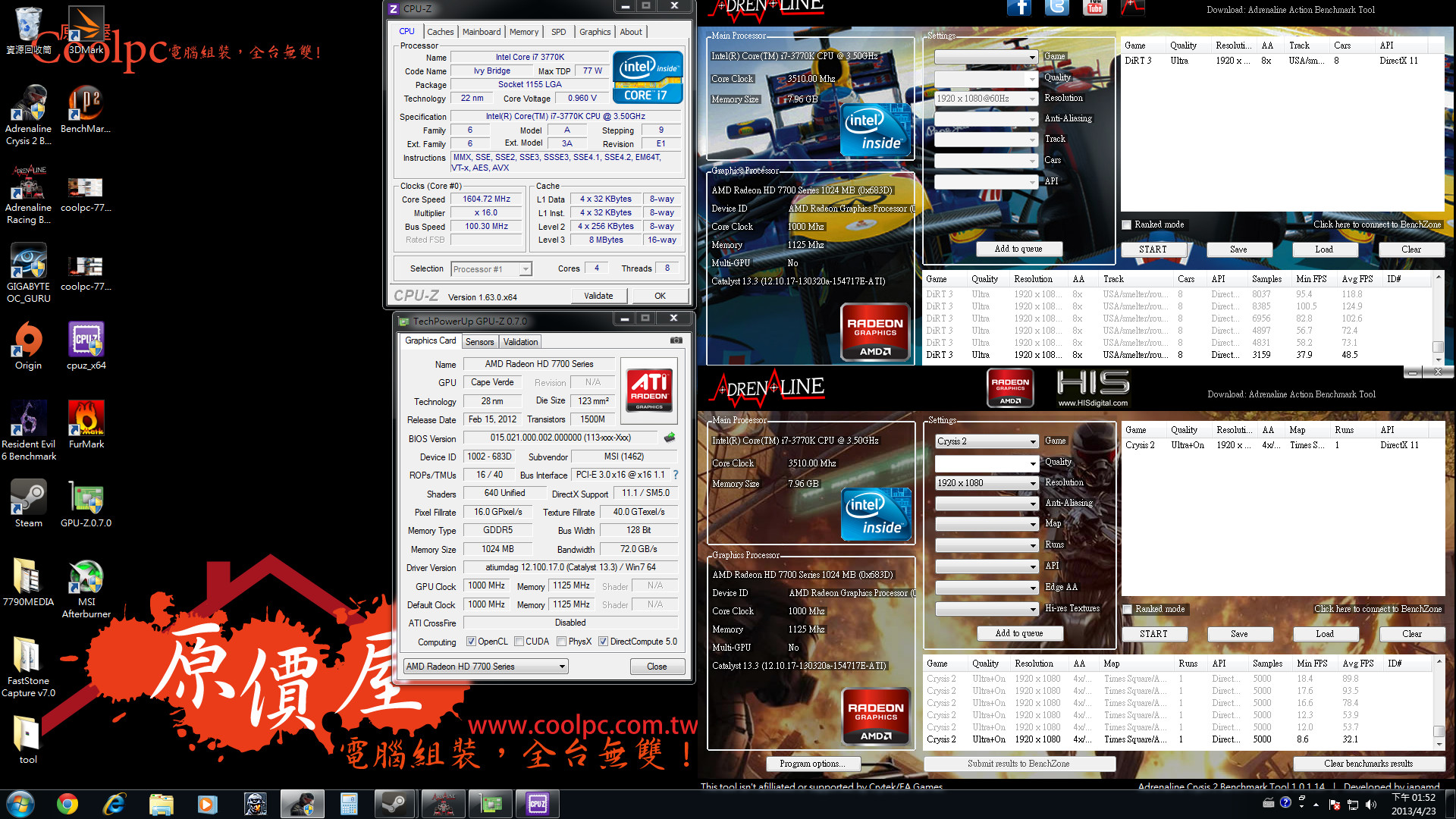Open FastStone Capture v7.0 folder
Image resolution: width=1456 pixels, height=819 pixels.
(28, 667)
